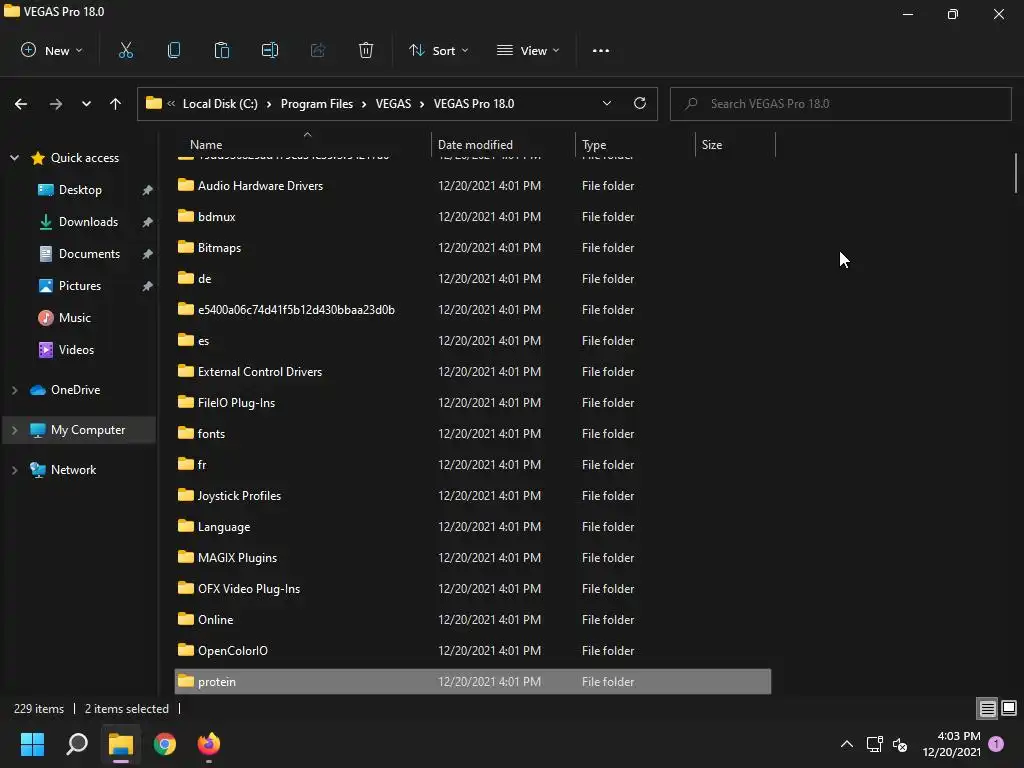Switch to details view icon in status bar

[987, 708]
